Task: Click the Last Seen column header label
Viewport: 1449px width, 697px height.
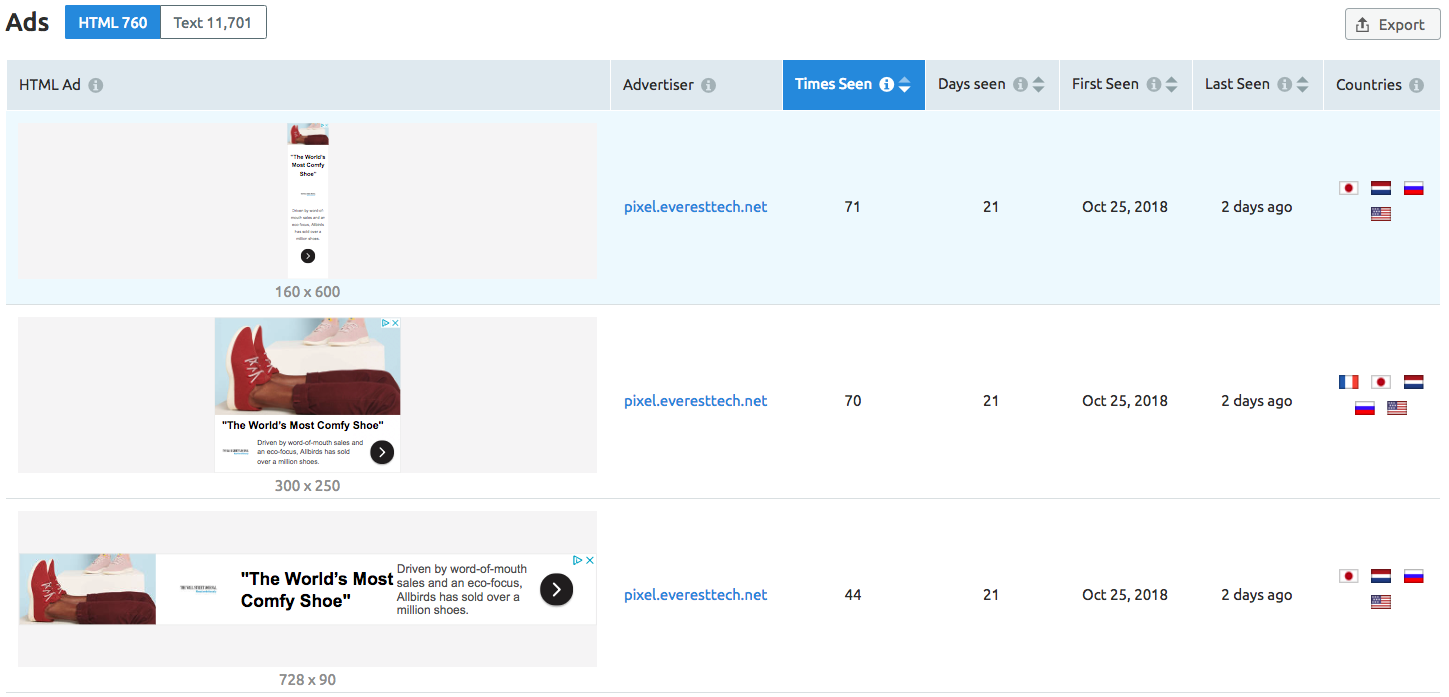Action: (x=1238, y=85)
